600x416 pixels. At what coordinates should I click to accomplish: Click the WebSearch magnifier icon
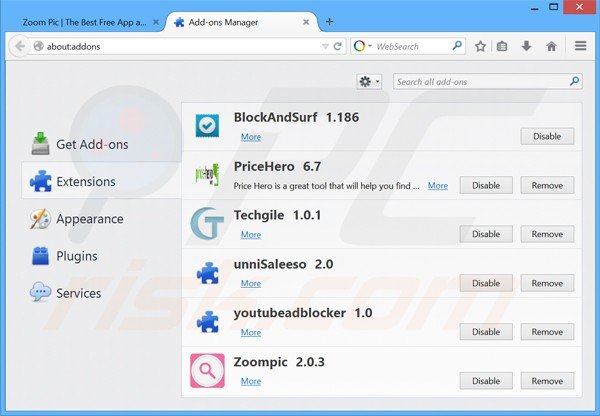click(457, 46)
